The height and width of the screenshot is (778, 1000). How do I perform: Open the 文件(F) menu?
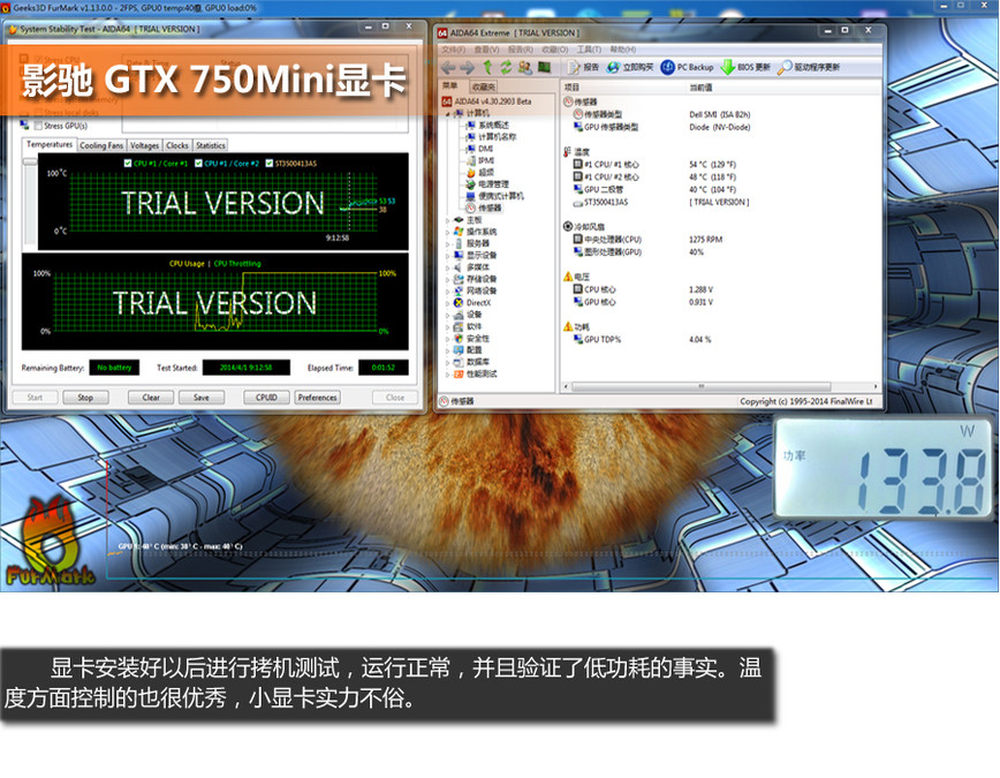click(x=453, y=50)
